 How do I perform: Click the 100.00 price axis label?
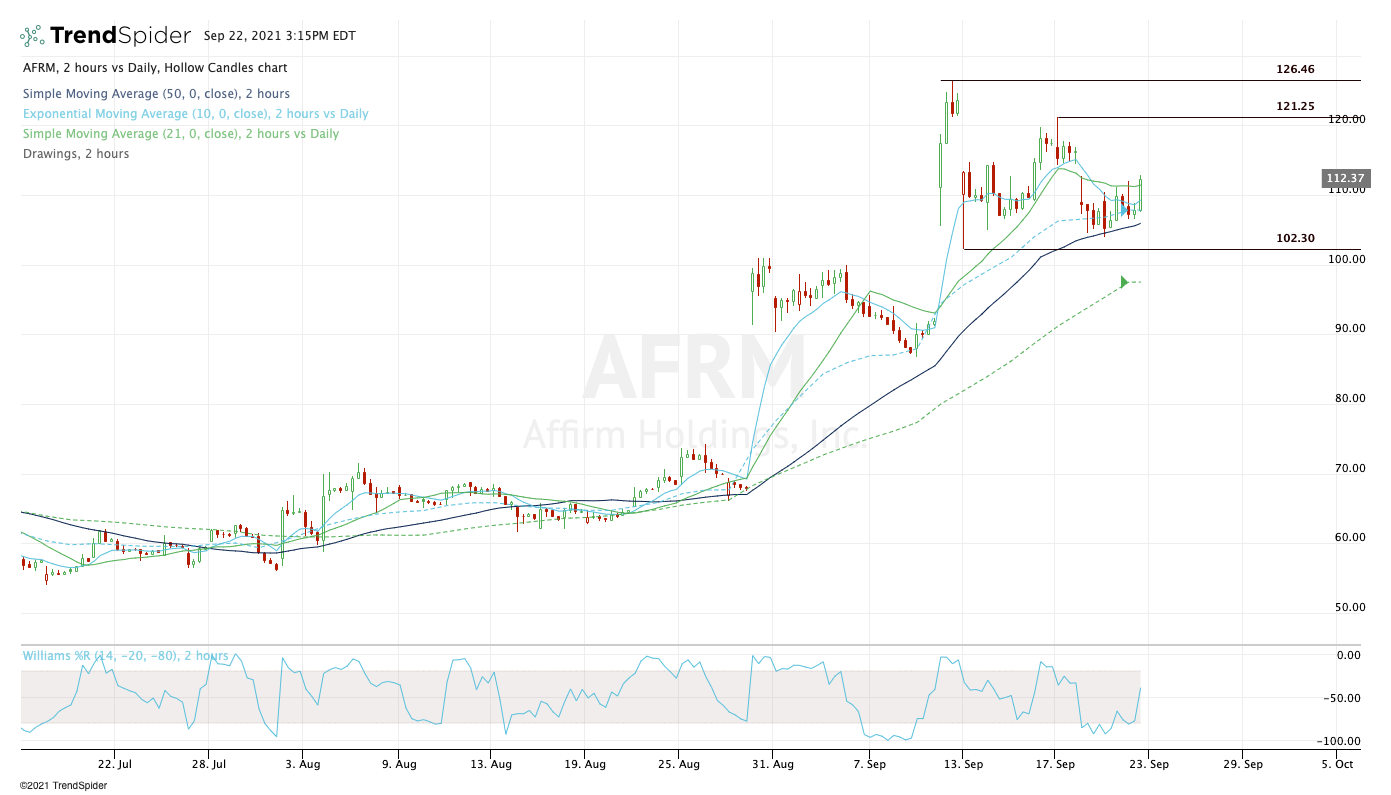coord(1346,259)
